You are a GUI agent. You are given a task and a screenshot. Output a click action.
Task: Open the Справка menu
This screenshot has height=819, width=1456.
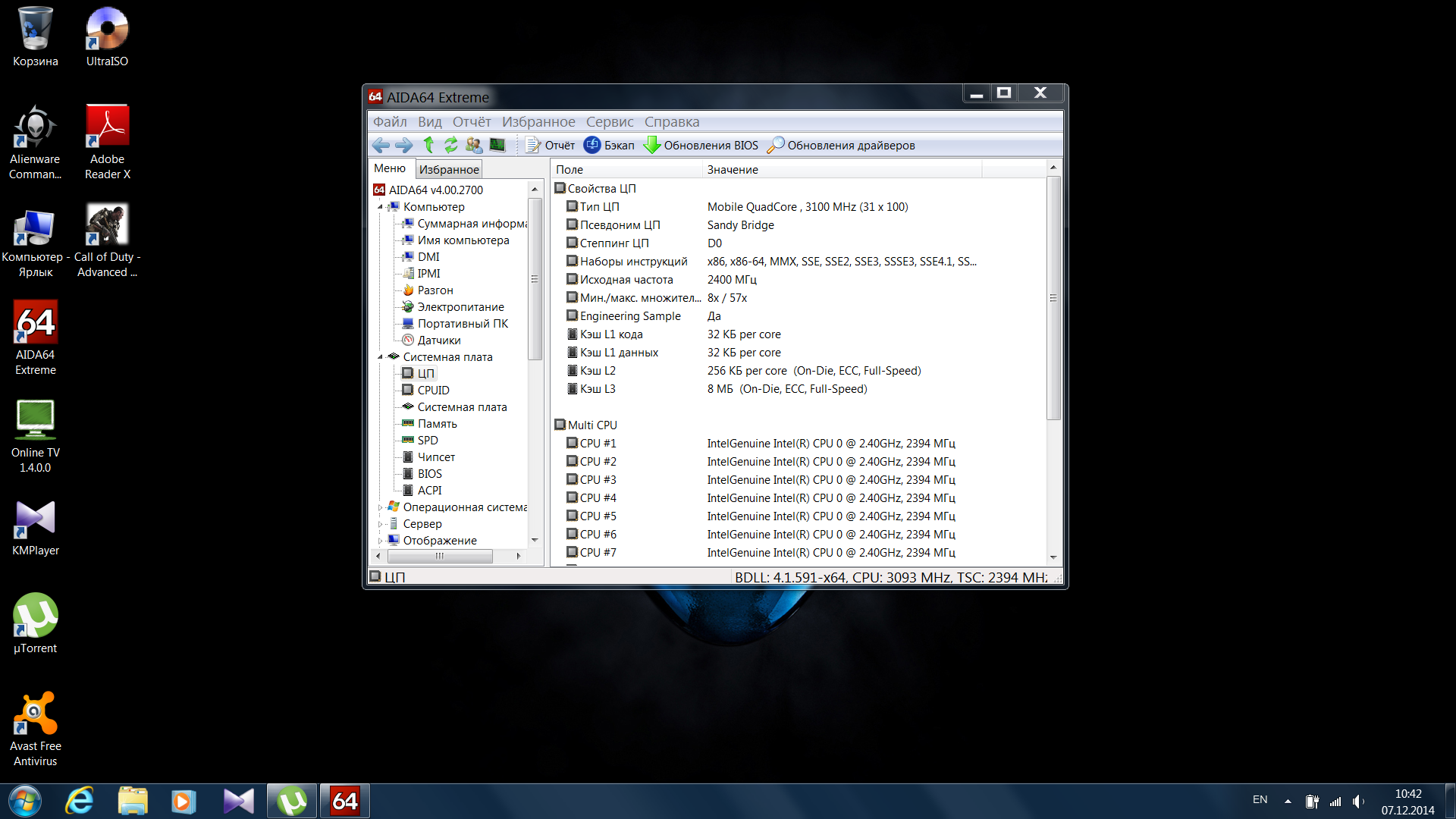(x=672, y=122)
